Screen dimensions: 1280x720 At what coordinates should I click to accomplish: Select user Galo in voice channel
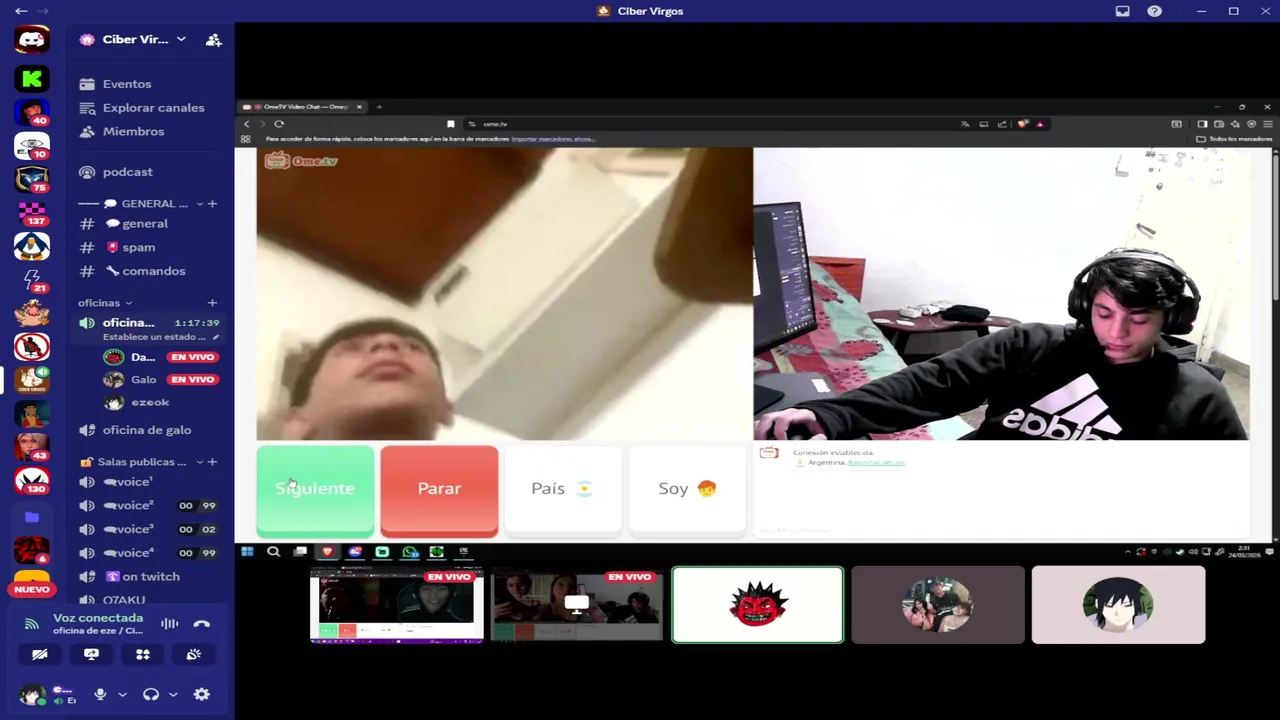coord(143,380)
